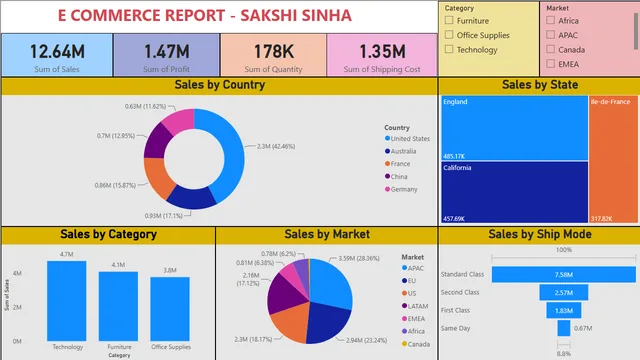Click Africa market legend dot

pos(404,331)
